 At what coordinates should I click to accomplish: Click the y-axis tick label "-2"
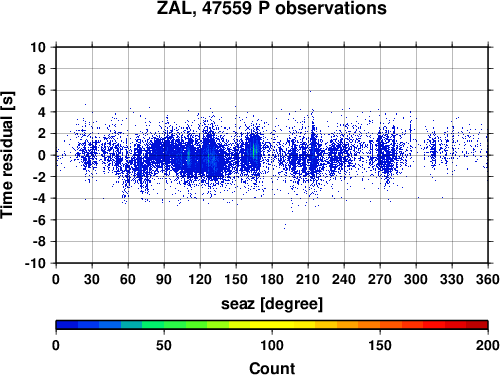39,177
